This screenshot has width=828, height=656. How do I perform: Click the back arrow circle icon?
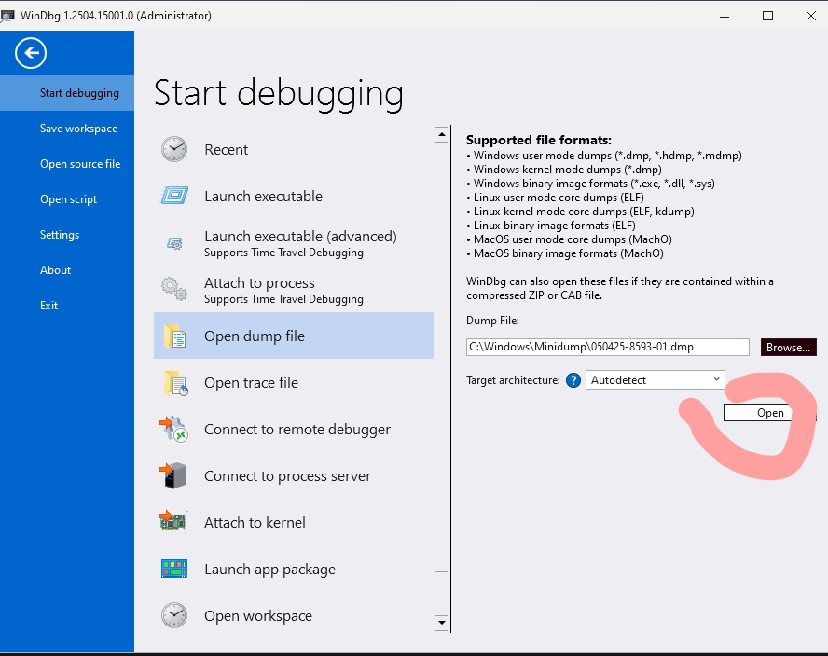pyautogui.click(x=31, y=53)
